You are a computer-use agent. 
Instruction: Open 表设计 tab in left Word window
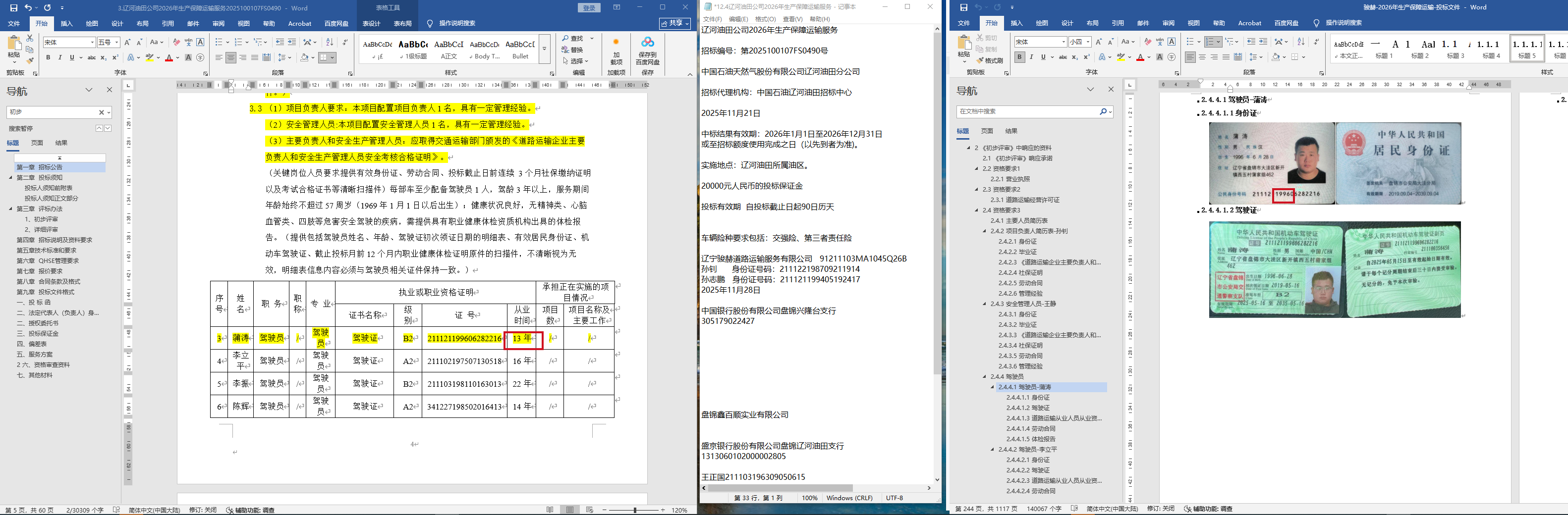(371, 24)
